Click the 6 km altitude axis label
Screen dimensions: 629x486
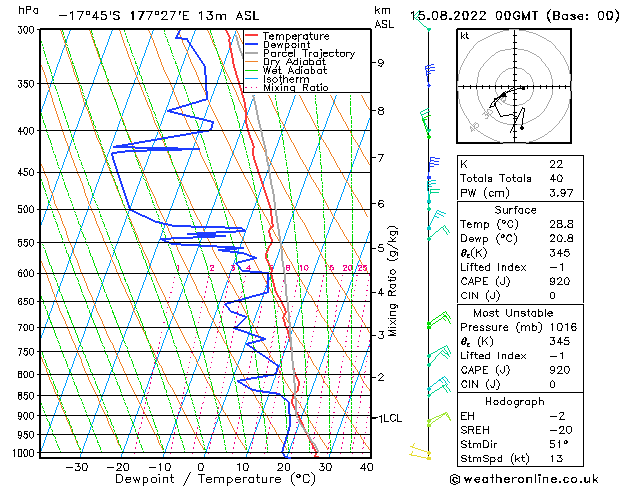click(x=380, y=204)
